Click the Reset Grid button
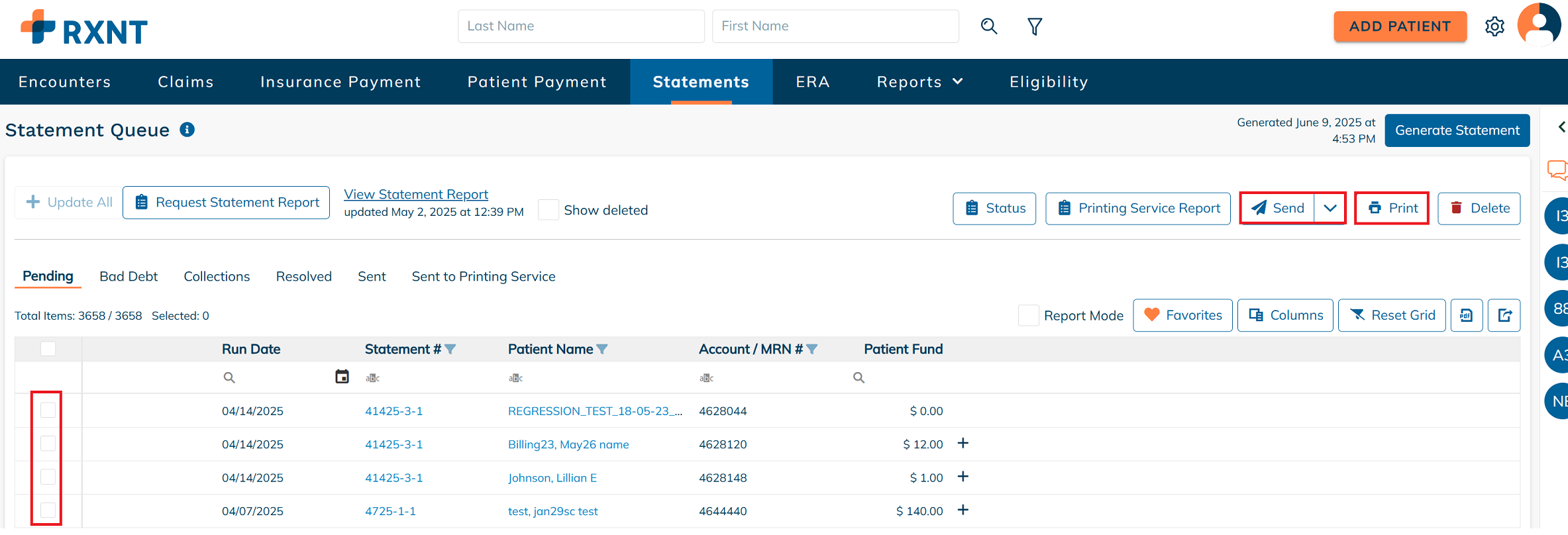The width and height of the screenshot is (1568, 535). coord(1392,315)
